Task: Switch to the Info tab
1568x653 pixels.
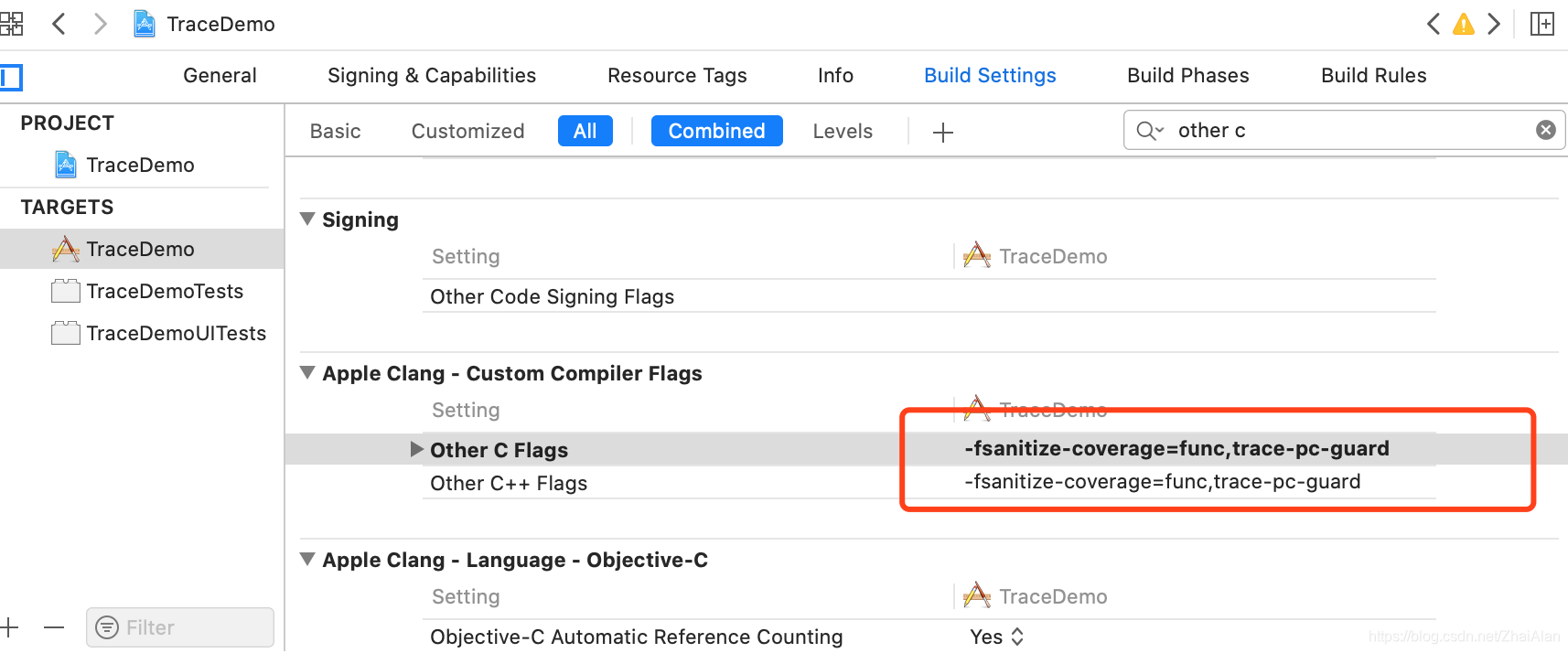Action: tap(835, 76)
